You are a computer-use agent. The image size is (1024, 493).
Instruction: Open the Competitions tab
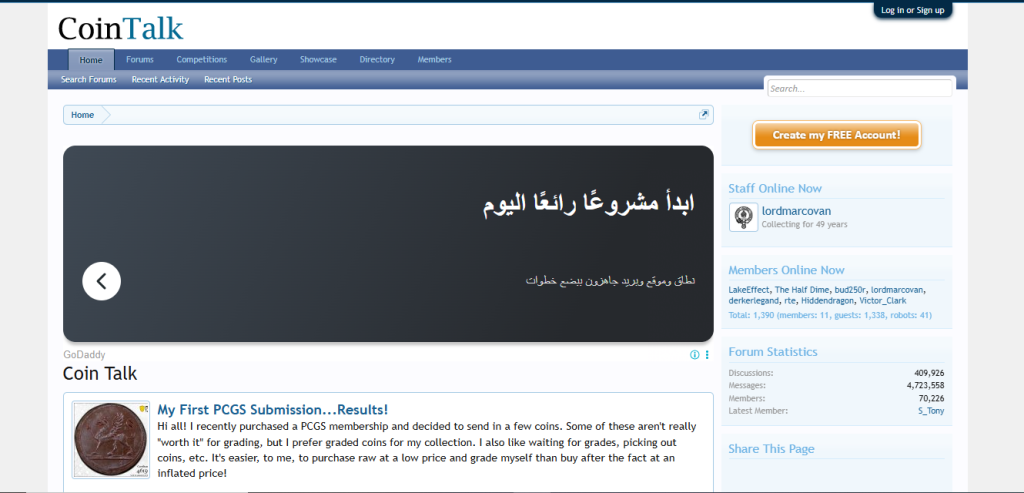click(x=202, y=59)
